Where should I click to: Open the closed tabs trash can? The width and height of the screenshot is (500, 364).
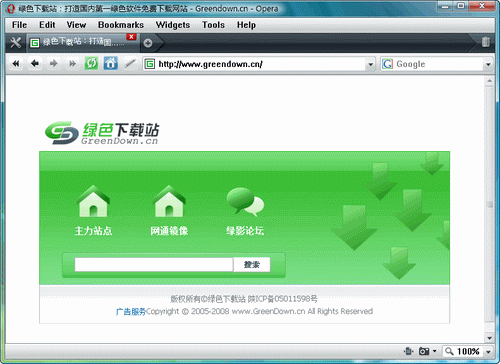coord(486,42)
